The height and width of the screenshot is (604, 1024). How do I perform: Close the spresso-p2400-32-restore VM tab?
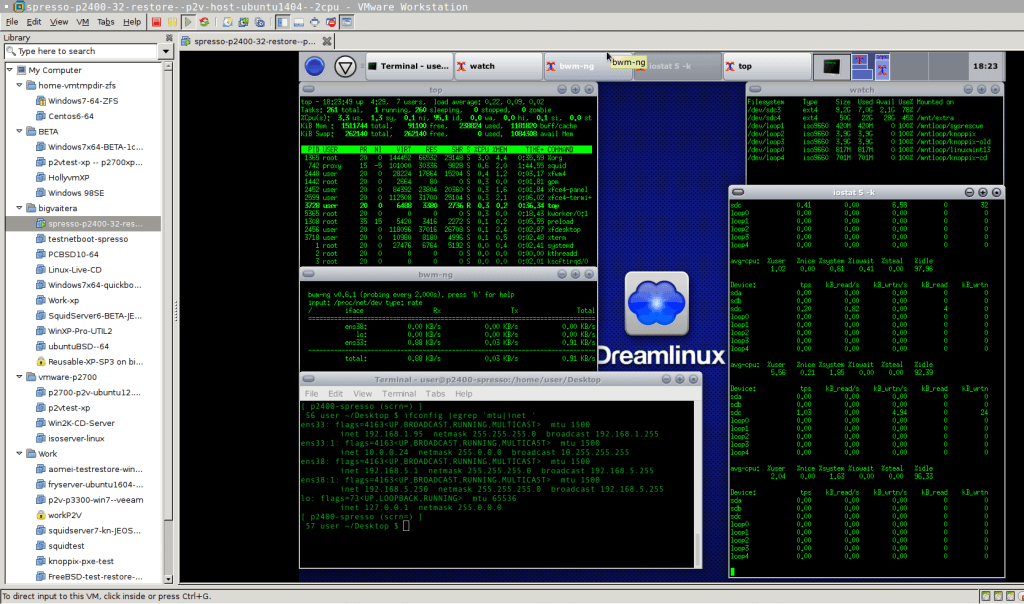(x=327, y=41)
